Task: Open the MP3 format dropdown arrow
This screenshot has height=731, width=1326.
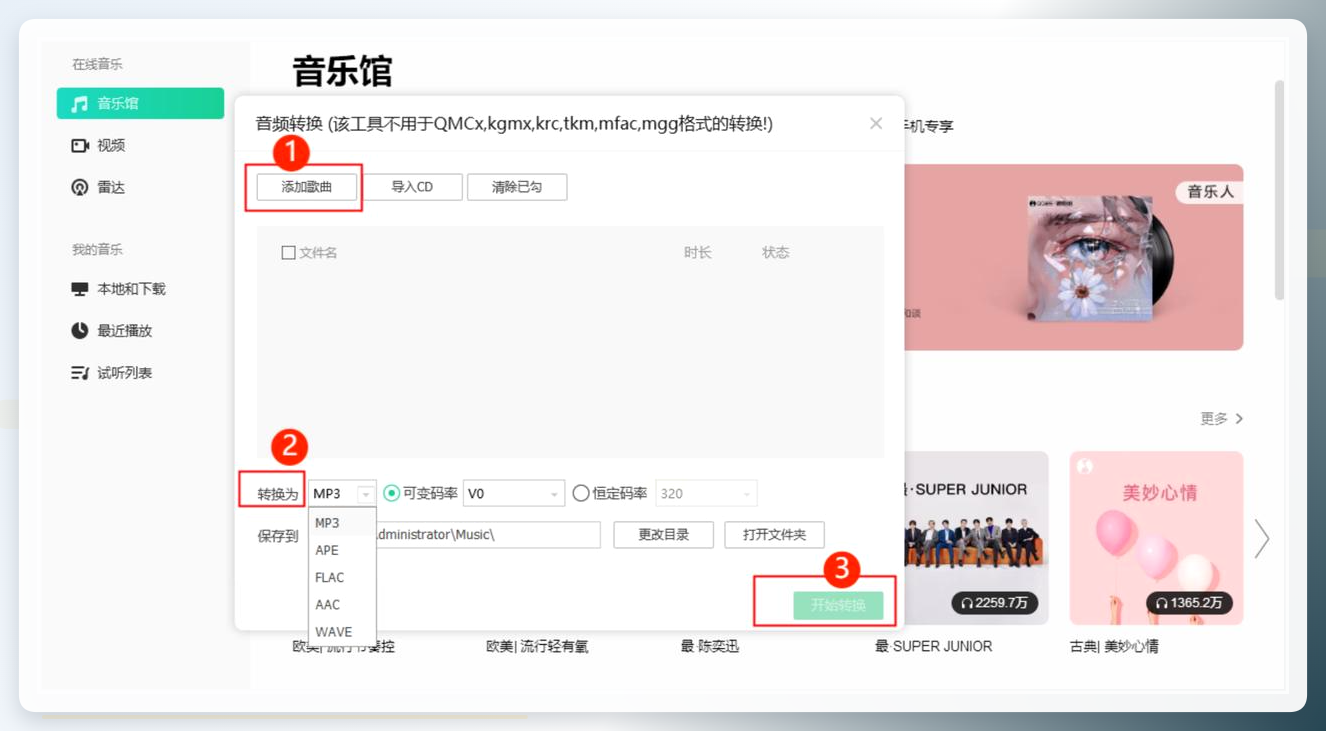Action: click(366, 494)
